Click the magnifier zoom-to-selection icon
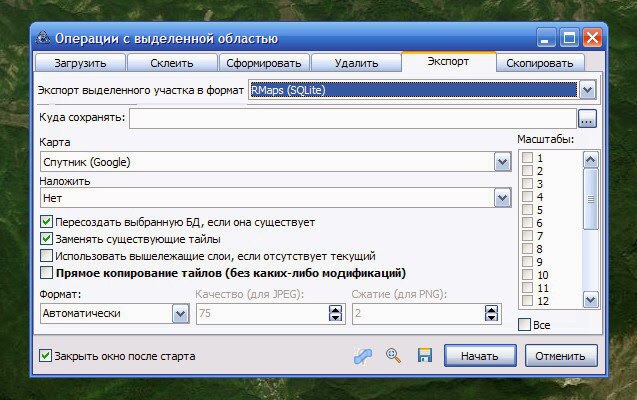 point(393,356)
